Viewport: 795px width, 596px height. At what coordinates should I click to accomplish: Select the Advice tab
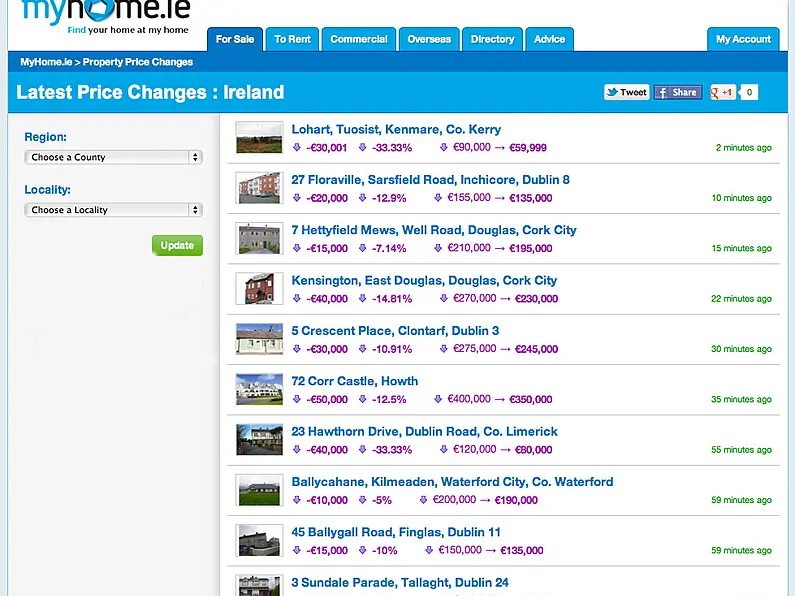click(x=549, y=39)
